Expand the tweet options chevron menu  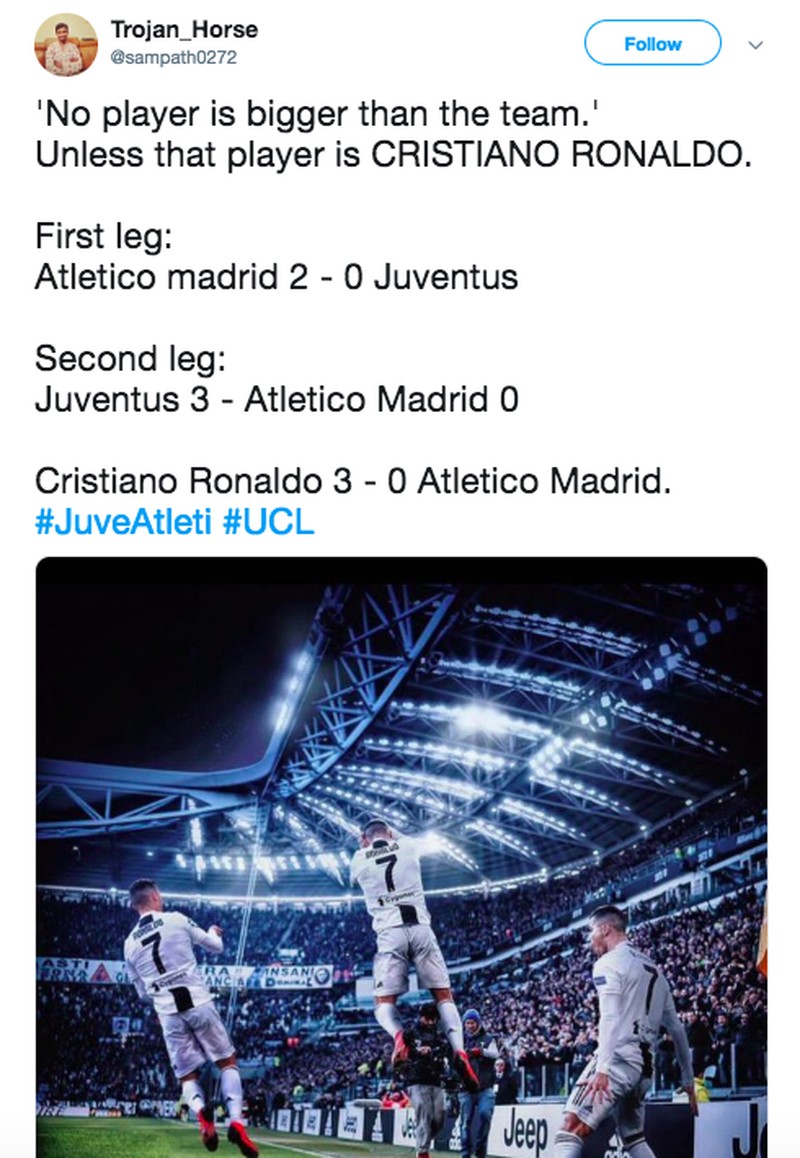[x=756, y=45]
